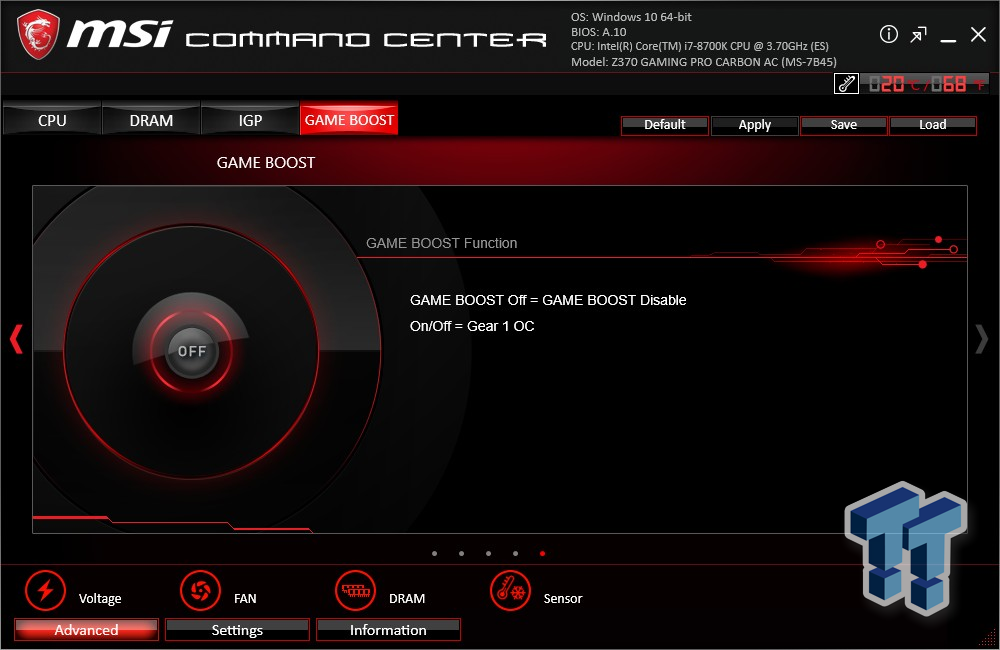
Task: Click the Model Z370 GAMING PRO CARBON line
Action: click(703, 62)
